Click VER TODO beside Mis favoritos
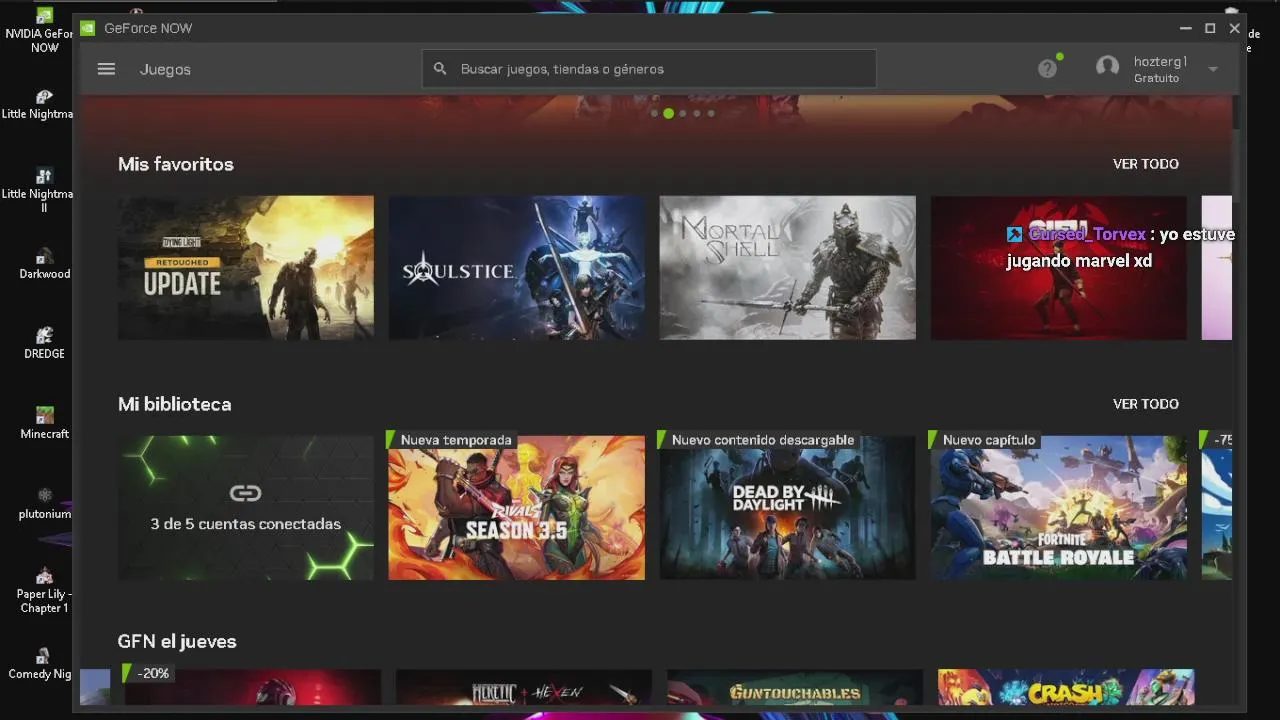This screenshot has height=720, width=1280. click(x=1146, y=164)
